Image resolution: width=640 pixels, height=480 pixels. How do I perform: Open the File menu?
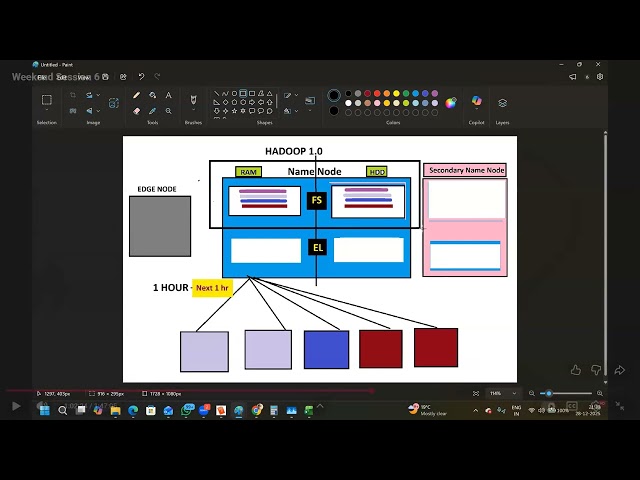[42, 76]
